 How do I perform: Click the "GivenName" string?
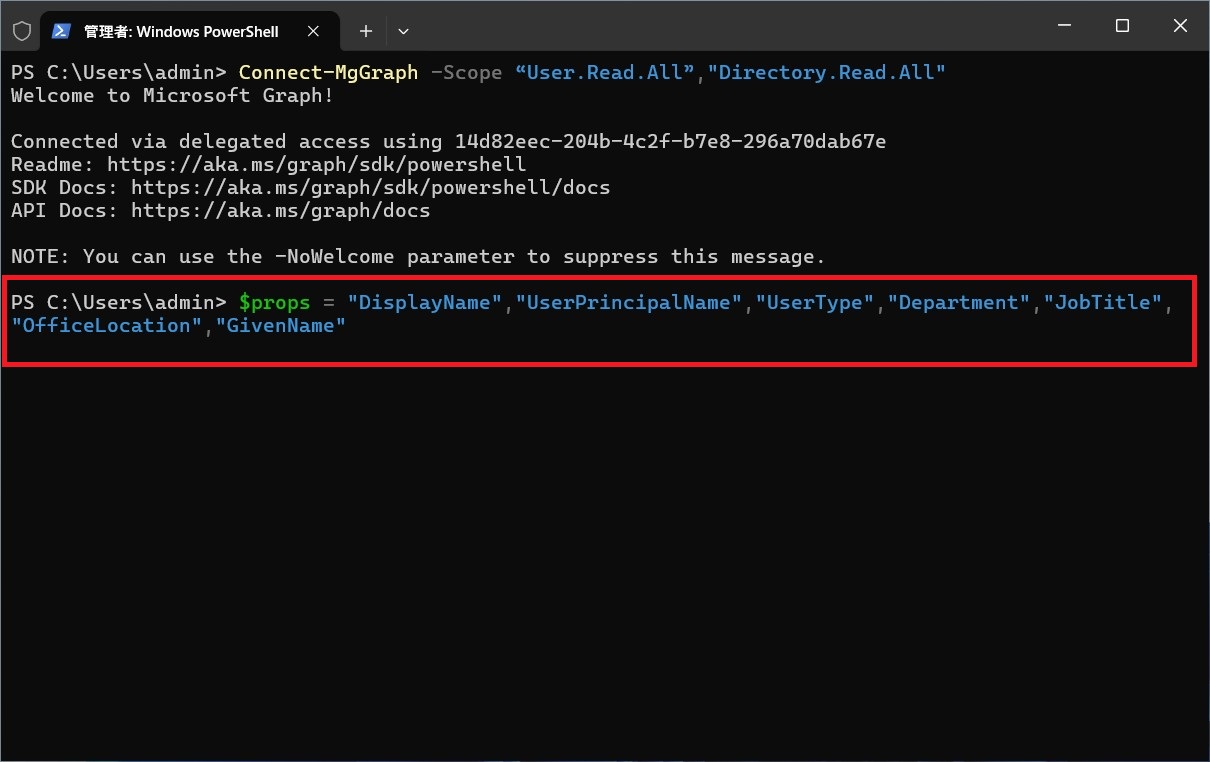point(280,325)
